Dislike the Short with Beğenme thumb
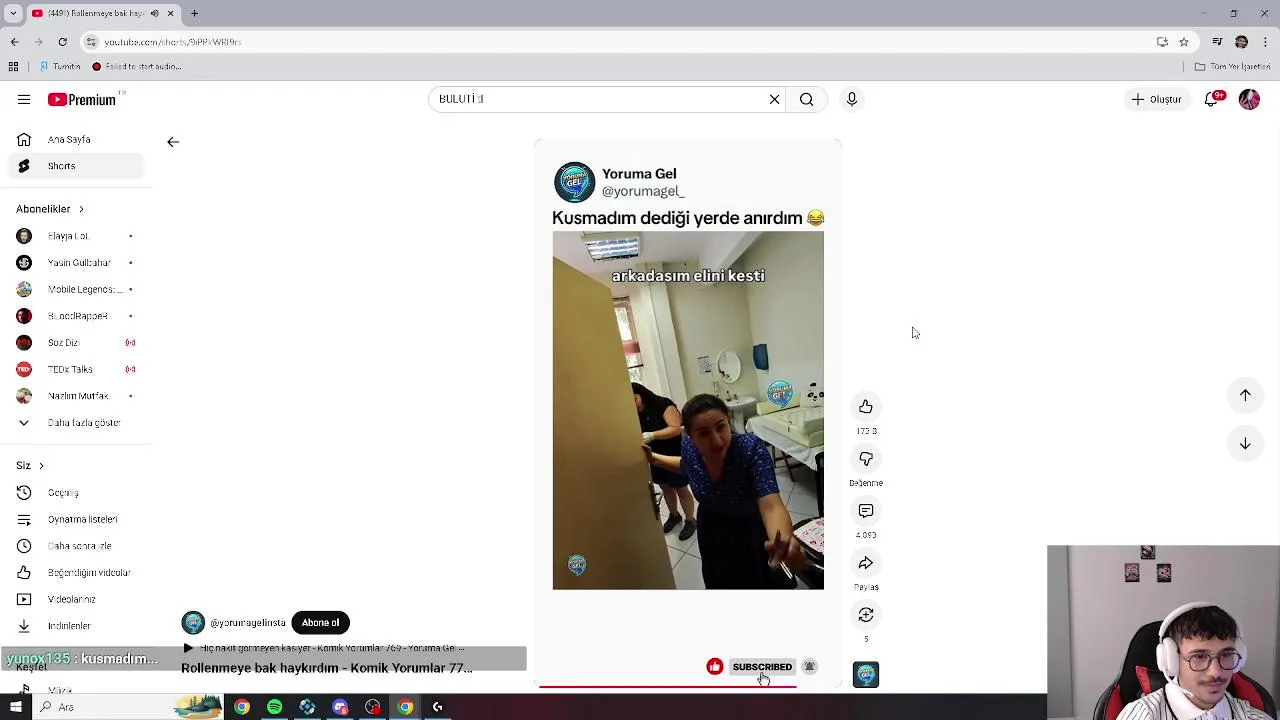Image resolution: width=1280 pixels, height=720 pixels. (866, 458)
